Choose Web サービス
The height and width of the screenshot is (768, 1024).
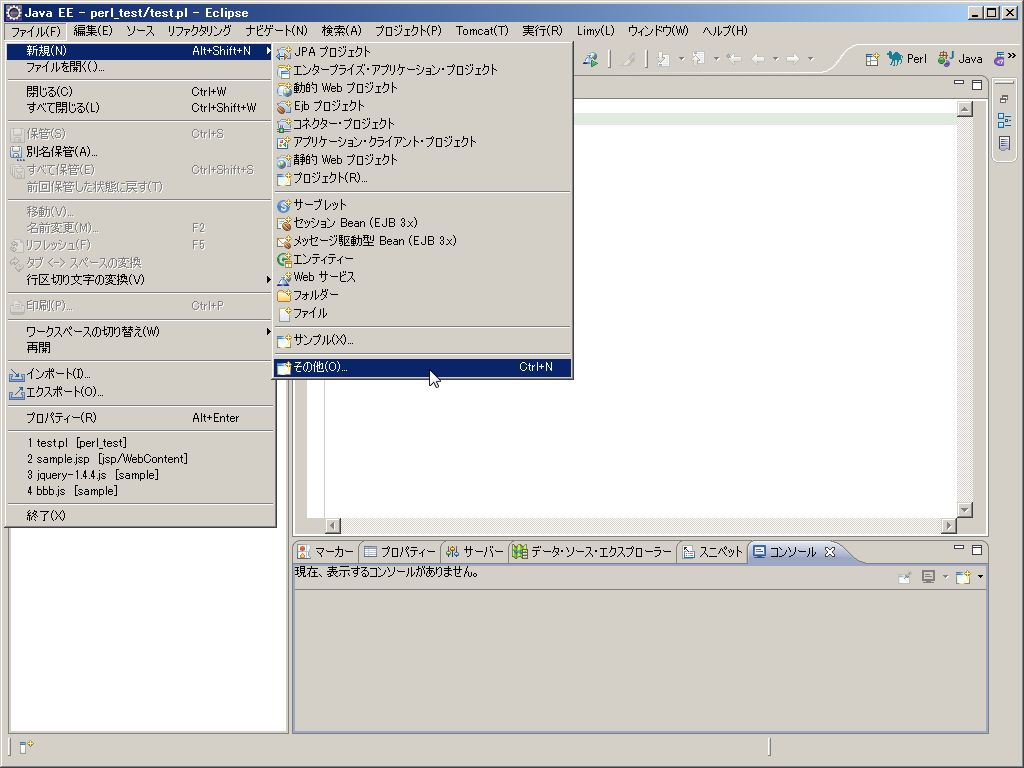click(423, 277)
